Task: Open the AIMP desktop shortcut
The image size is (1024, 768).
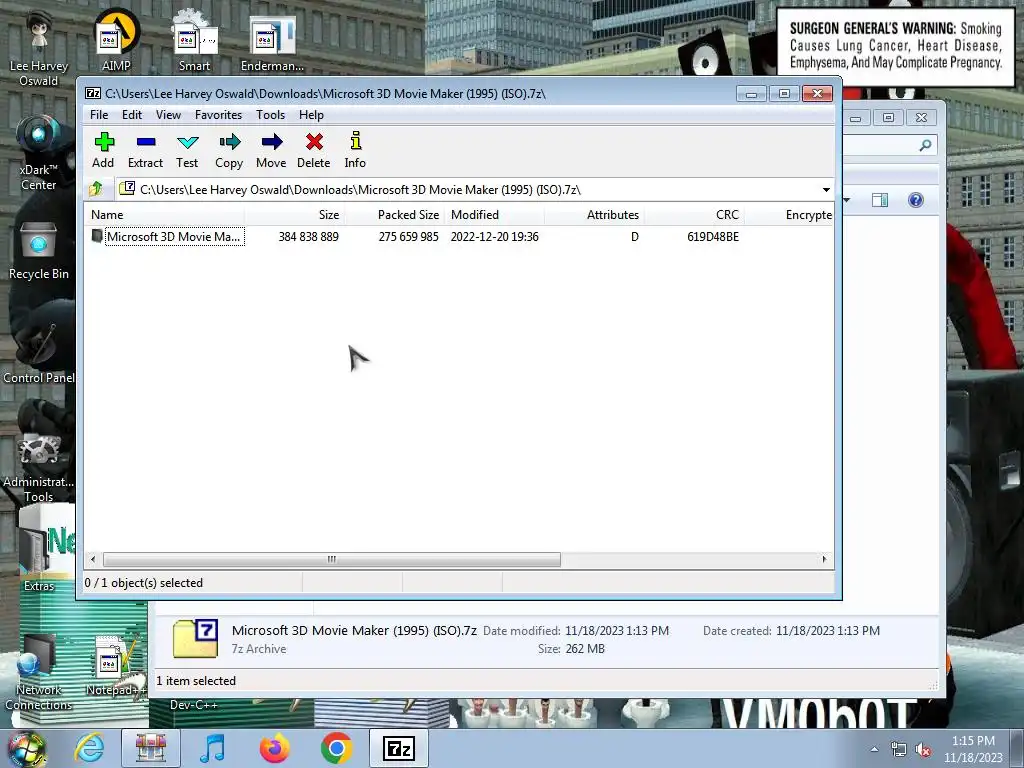Action: coord(116,38)
